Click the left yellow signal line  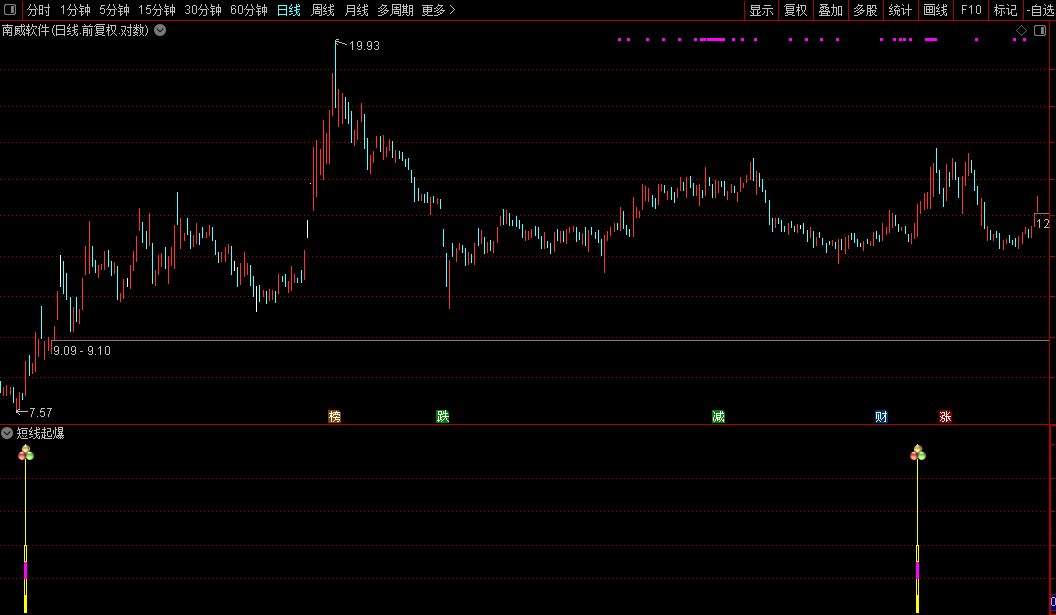click(x=26, y=537)
